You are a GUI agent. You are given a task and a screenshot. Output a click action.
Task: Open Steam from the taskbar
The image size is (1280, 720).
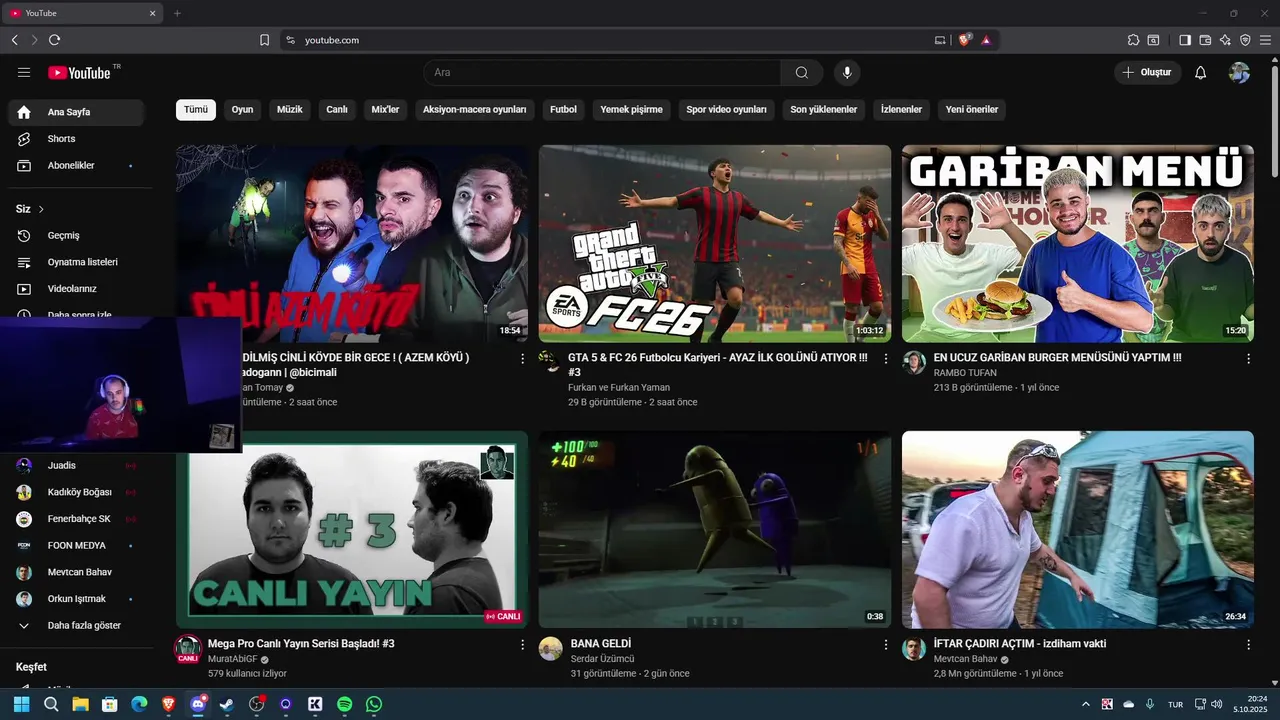coord(227,704)
